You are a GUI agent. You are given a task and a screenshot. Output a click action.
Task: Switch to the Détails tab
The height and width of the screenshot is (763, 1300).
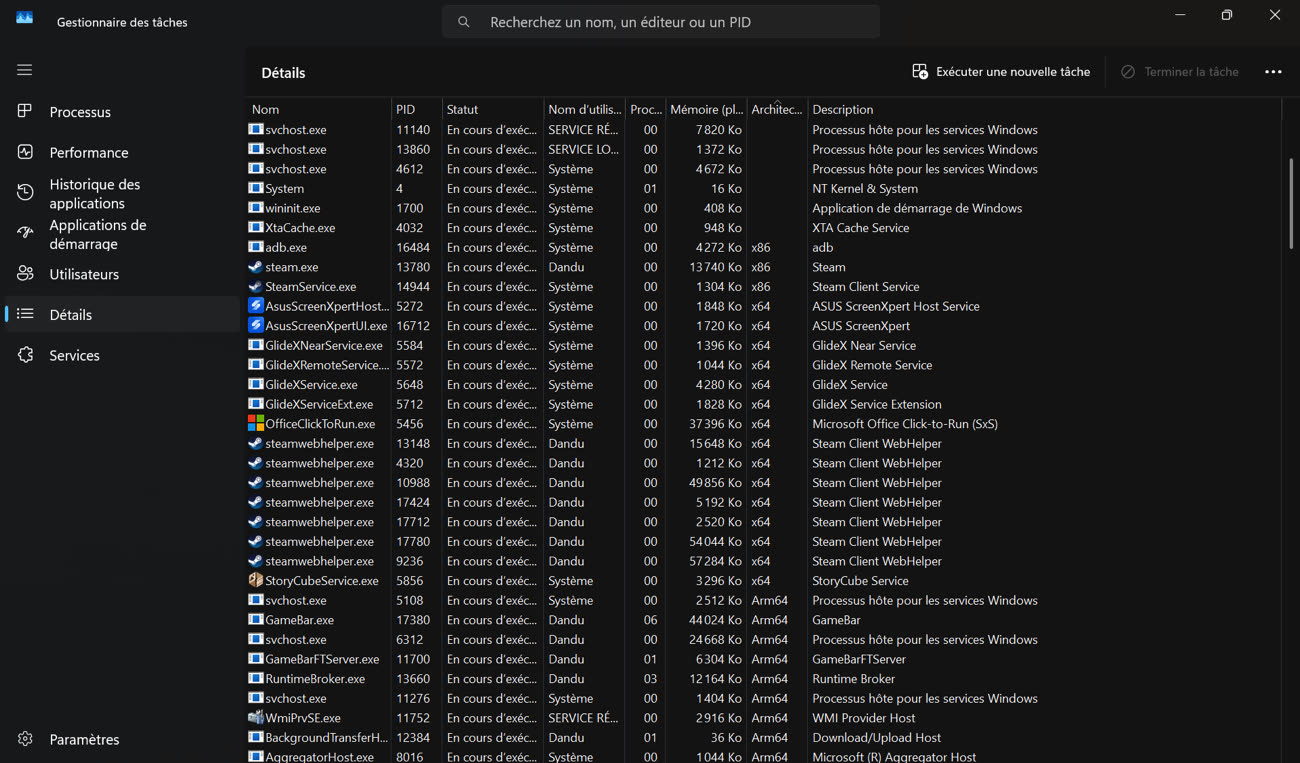click(x=70, y=314)
